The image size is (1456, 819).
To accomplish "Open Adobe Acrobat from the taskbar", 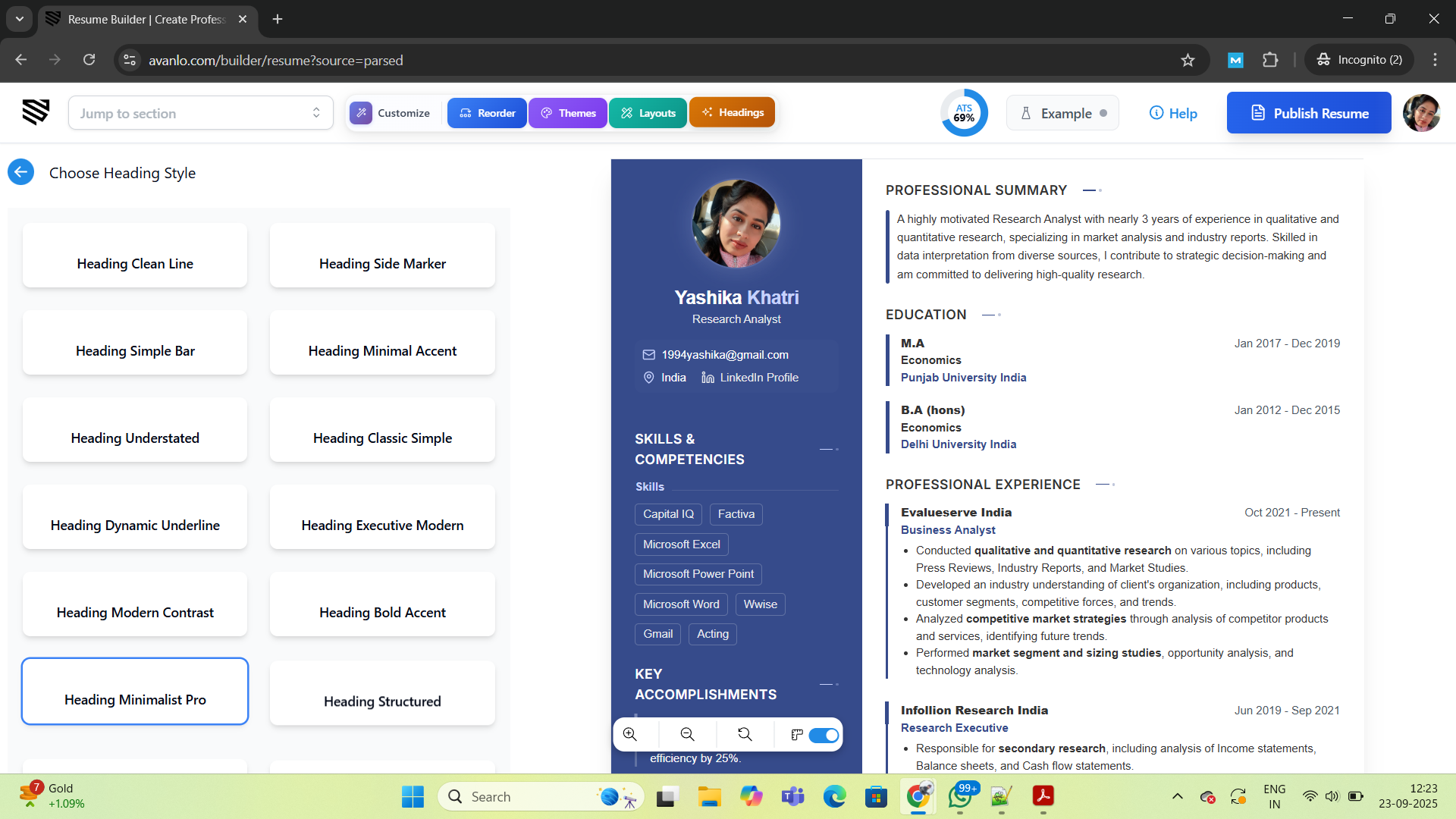I will tap(1043, 796).
